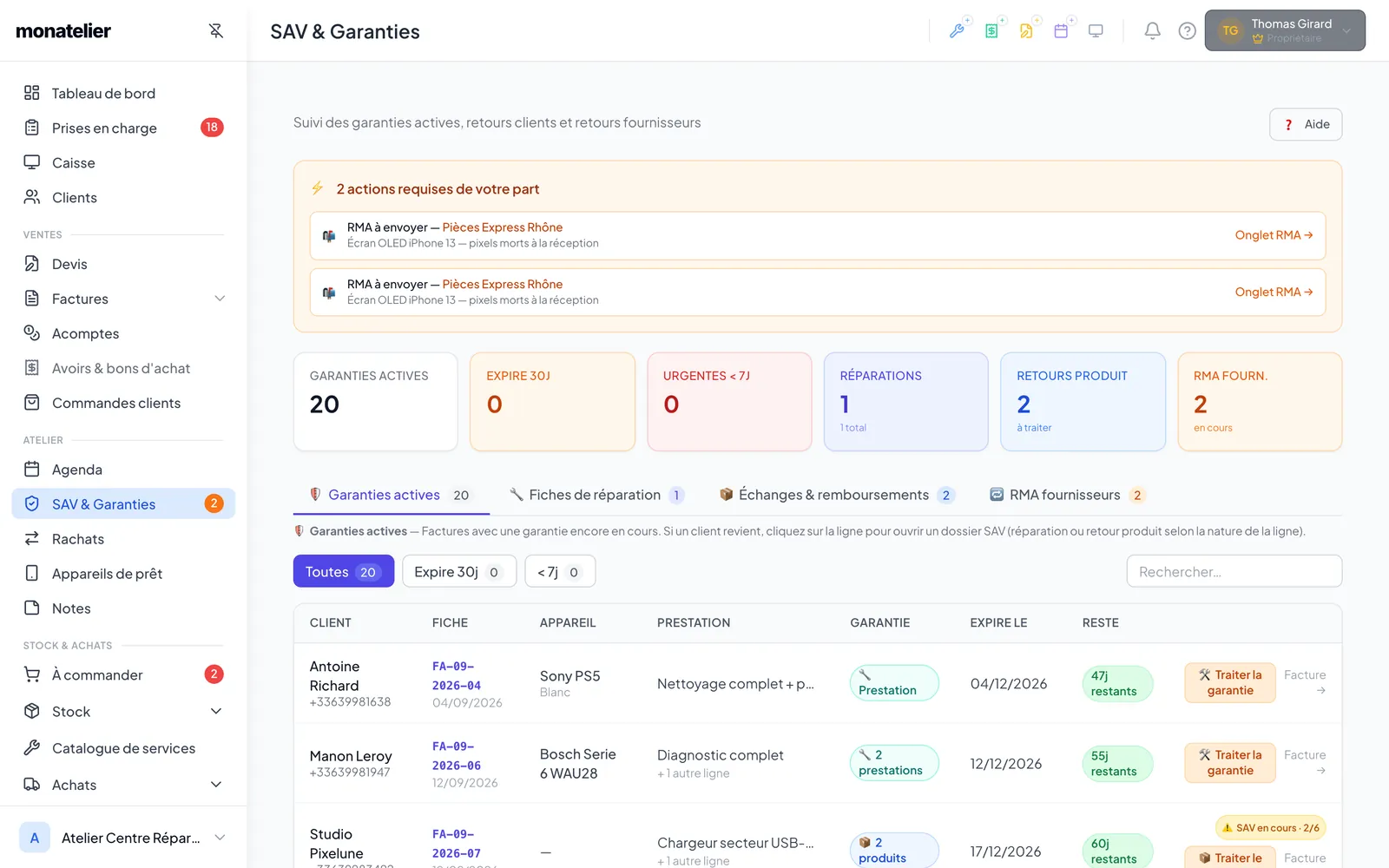The height and width of the screenshot is (868, 1389).
Task: Open À commander in the sidebar
Action: click(x=123, y=674)
